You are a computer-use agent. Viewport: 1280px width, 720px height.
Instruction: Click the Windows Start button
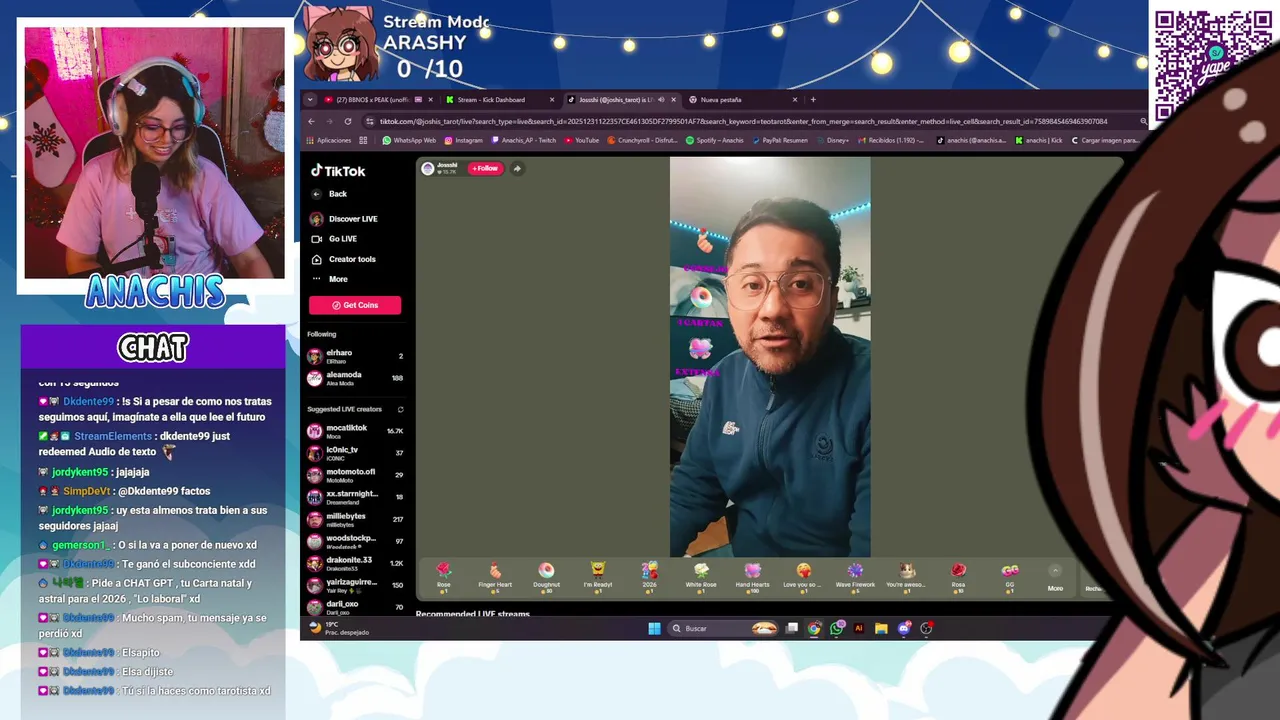[x=654, y=628]
